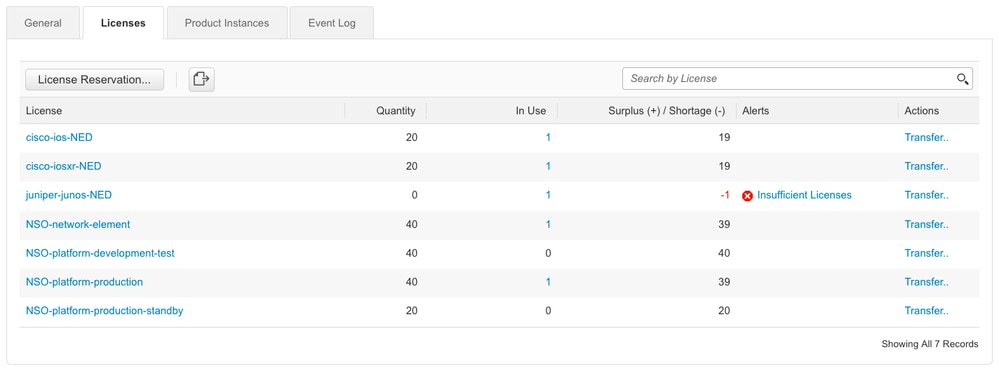Screen dimensions: 999x371
Task: Click In Use count for NSO-platform-production
Action: pos(548,282)
